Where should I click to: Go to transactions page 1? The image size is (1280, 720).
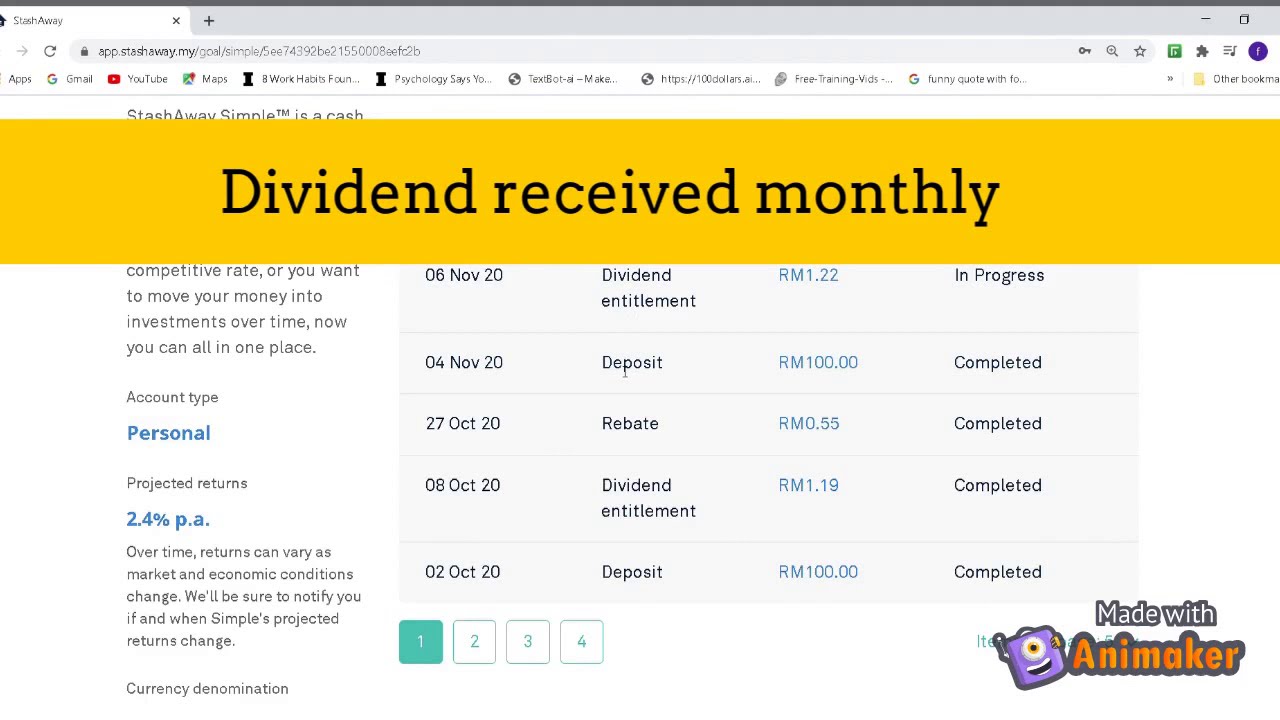(421, 642)
